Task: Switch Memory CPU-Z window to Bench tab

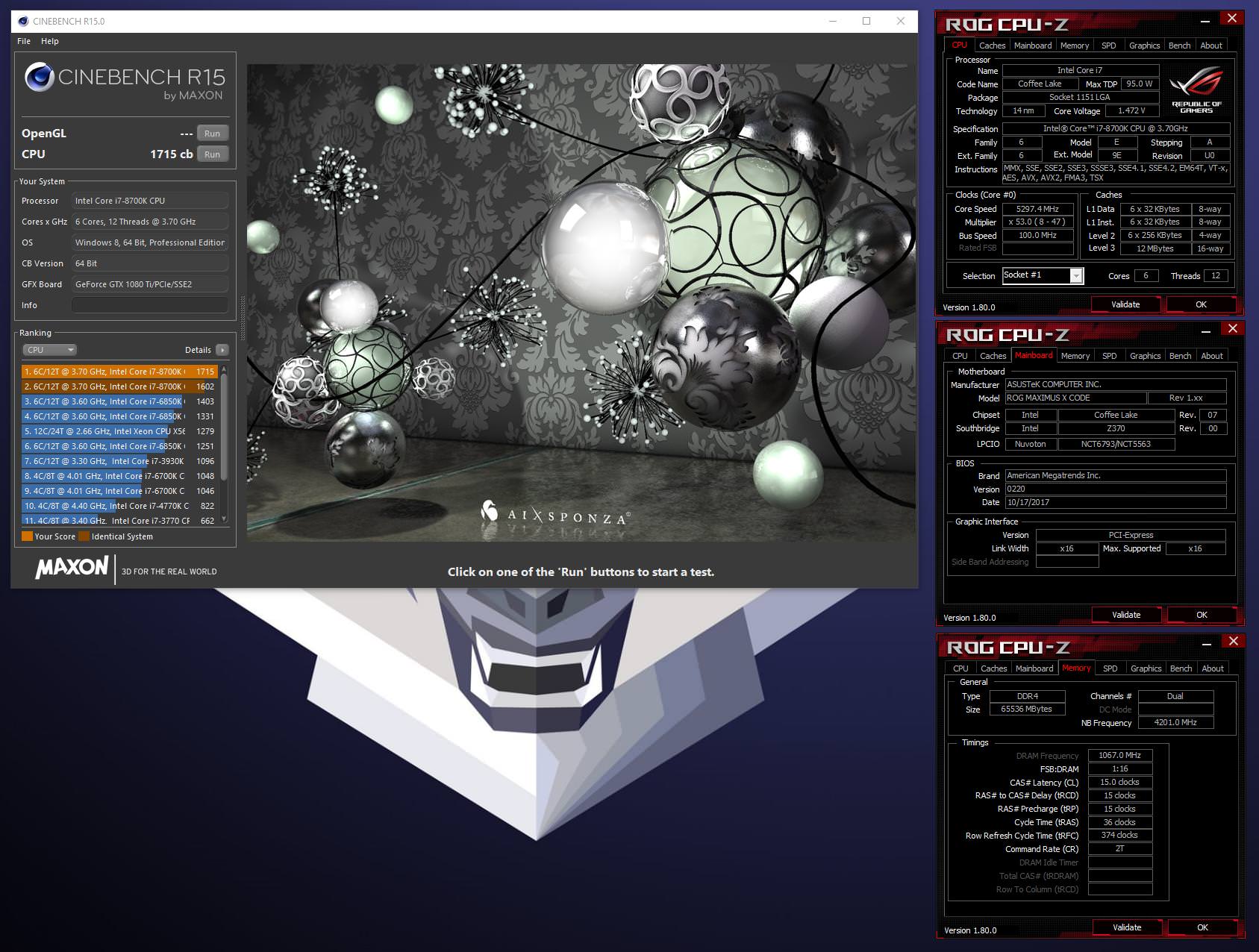Action: point(1181,668)
